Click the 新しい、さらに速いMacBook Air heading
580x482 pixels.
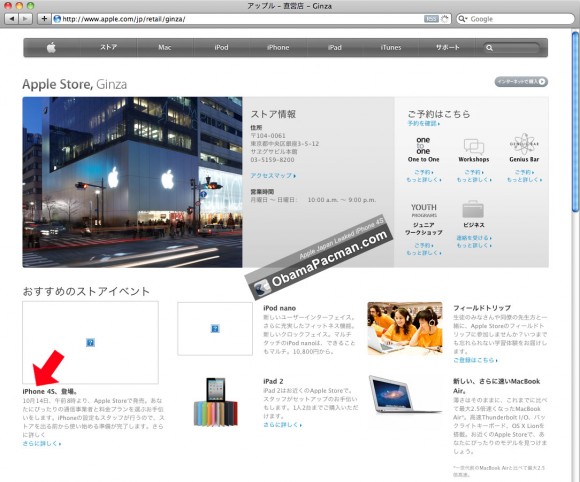coord(496,385)
